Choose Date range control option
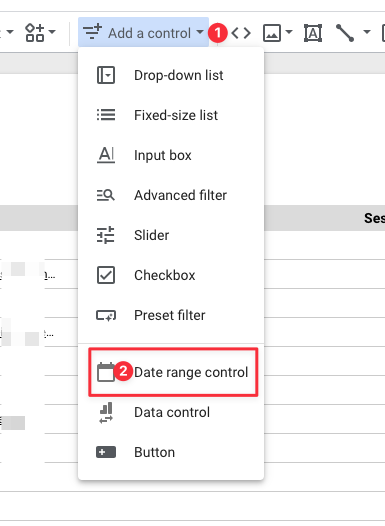Screen dimensions: 385x526 173,372
